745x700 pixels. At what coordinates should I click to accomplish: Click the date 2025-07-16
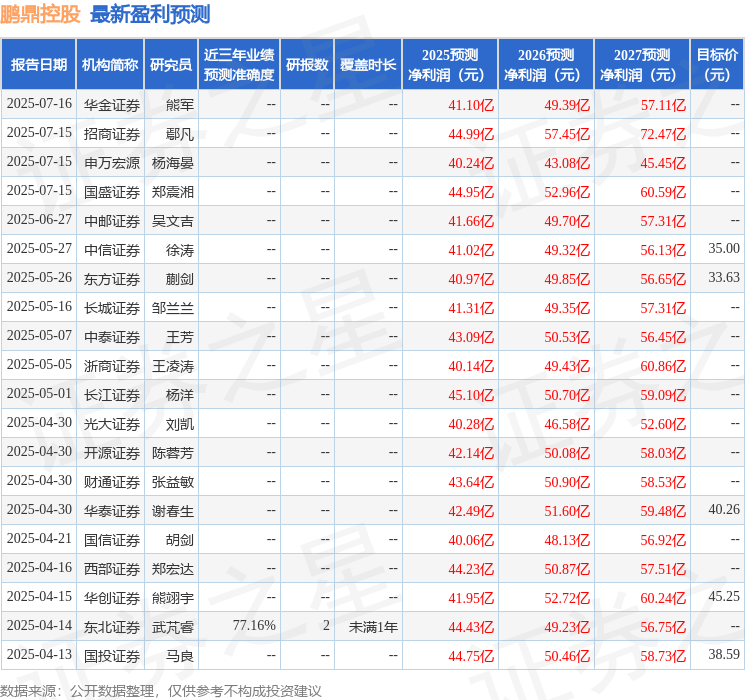pos(39,104)
